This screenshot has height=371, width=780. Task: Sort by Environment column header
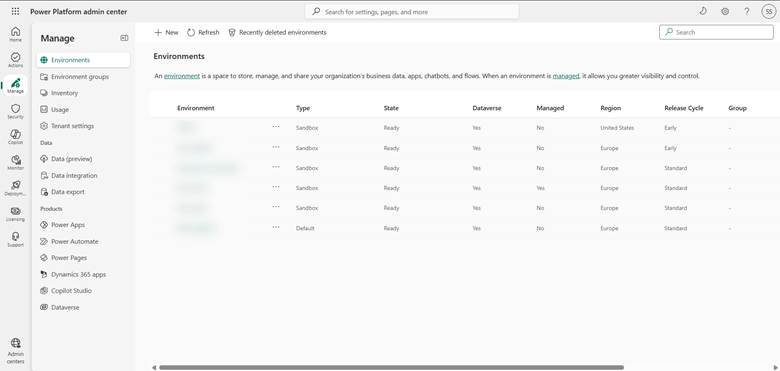pos(196,108)
